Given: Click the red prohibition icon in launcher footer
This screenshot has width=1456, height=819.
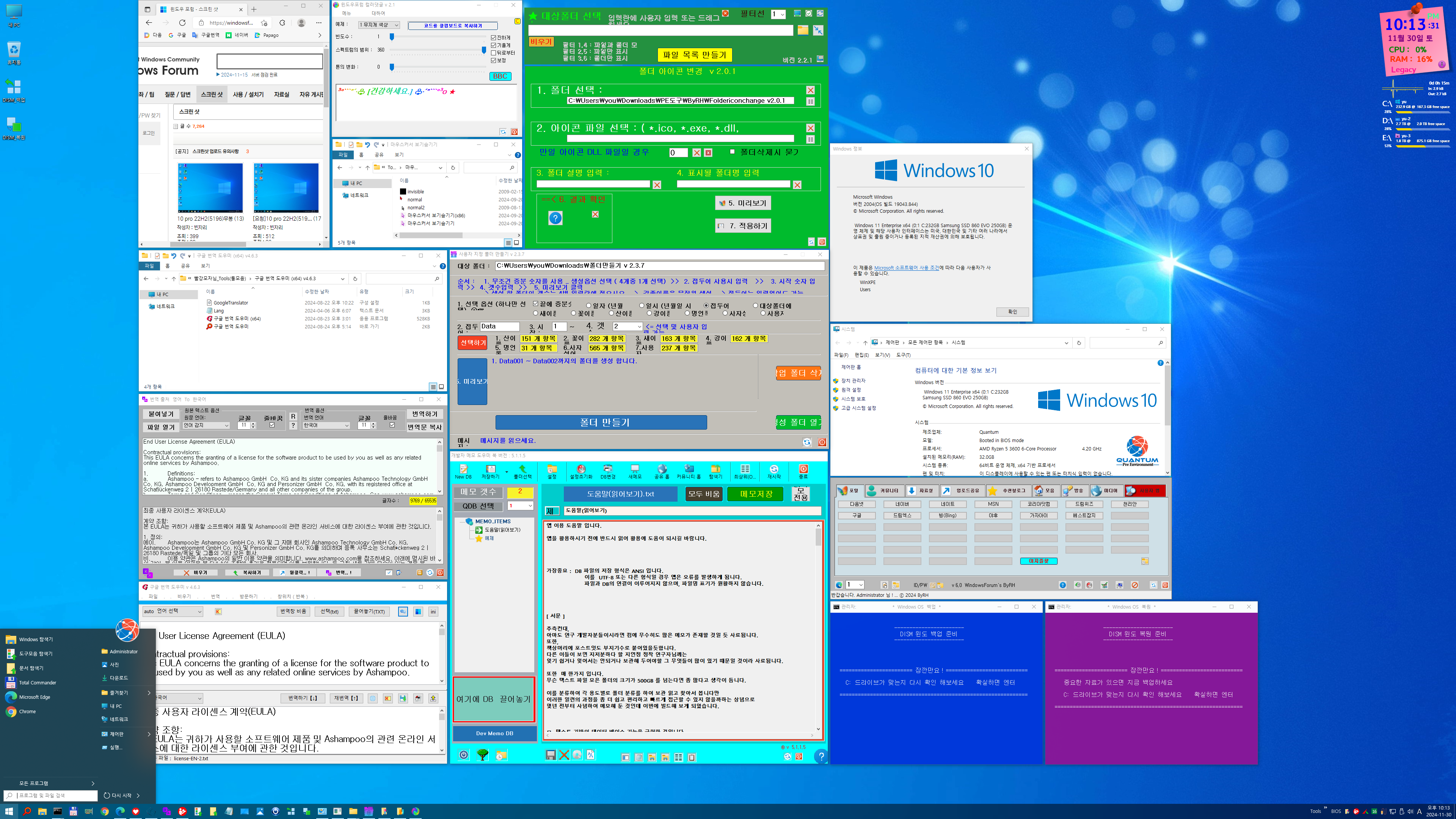Looking at the screenshot, I should (1134, 585).
